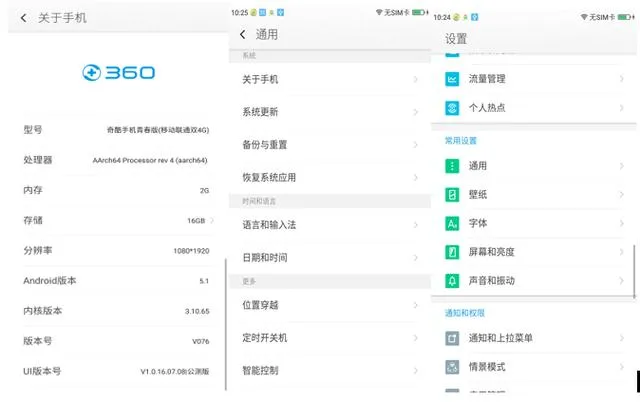The width and height of the screenshot is (640, 402).
Task: Tap 10:25 clock in 通用 screen
Action: coord(240,13)
